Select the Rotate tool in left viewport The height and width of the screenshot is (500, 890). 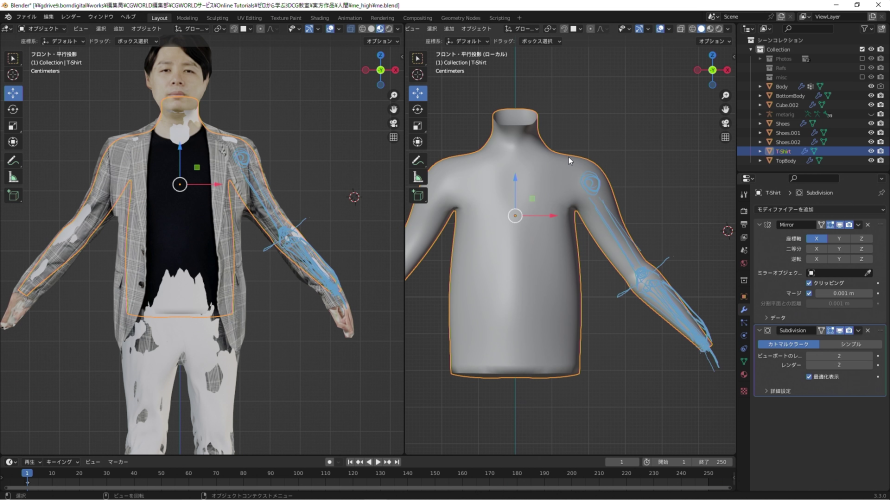coord(13,109)
